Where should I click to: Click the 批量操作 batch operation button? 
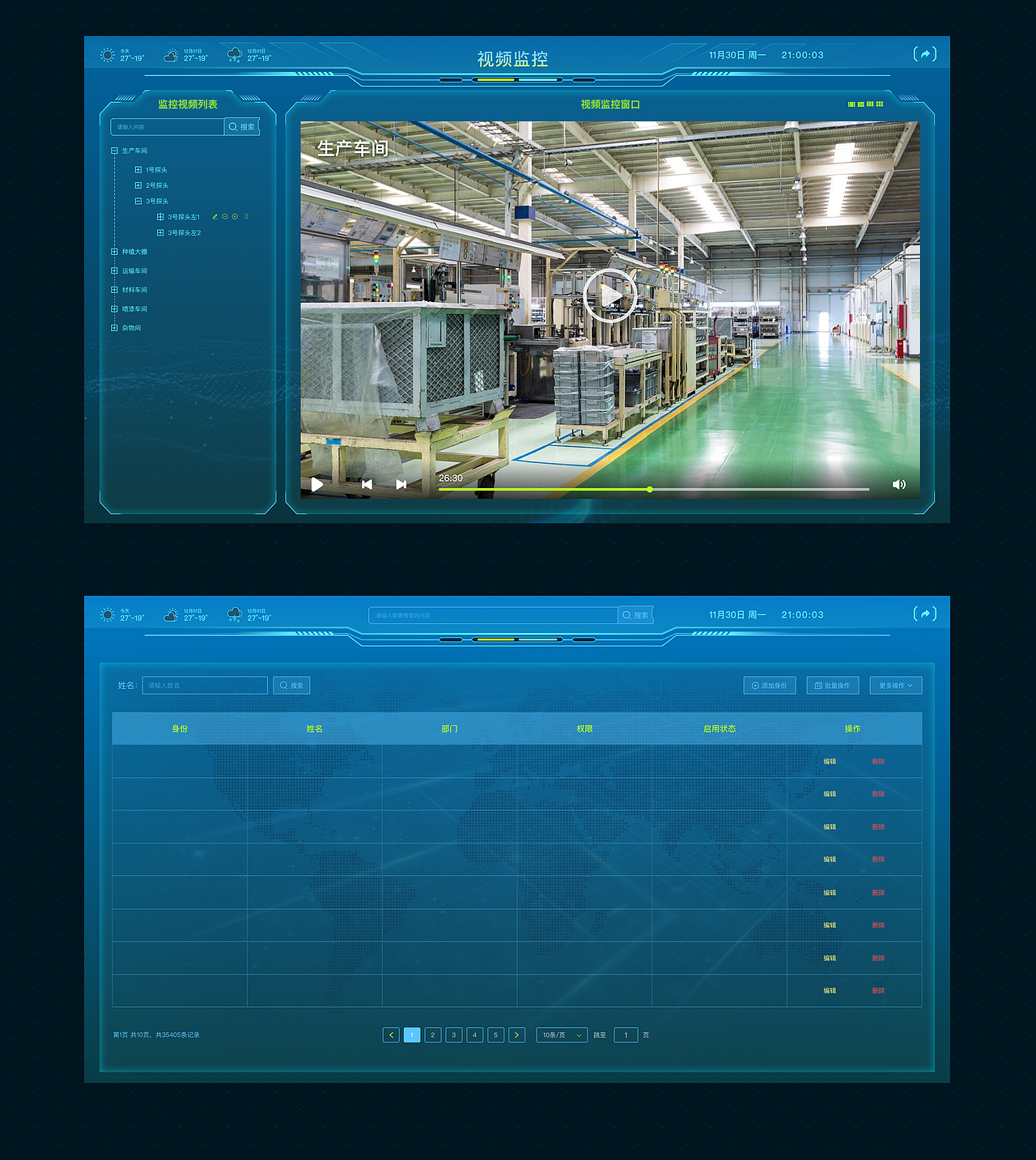[833, 686]
